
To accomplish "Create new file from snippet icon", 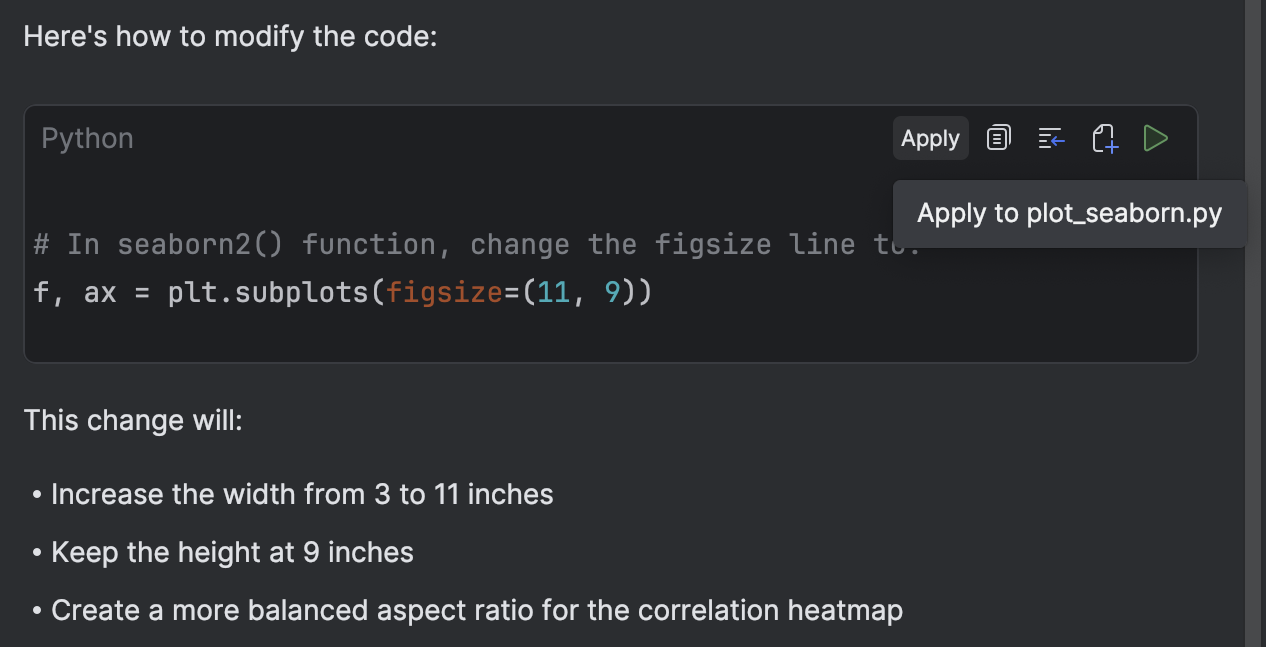I will [x=1104, y=138].
